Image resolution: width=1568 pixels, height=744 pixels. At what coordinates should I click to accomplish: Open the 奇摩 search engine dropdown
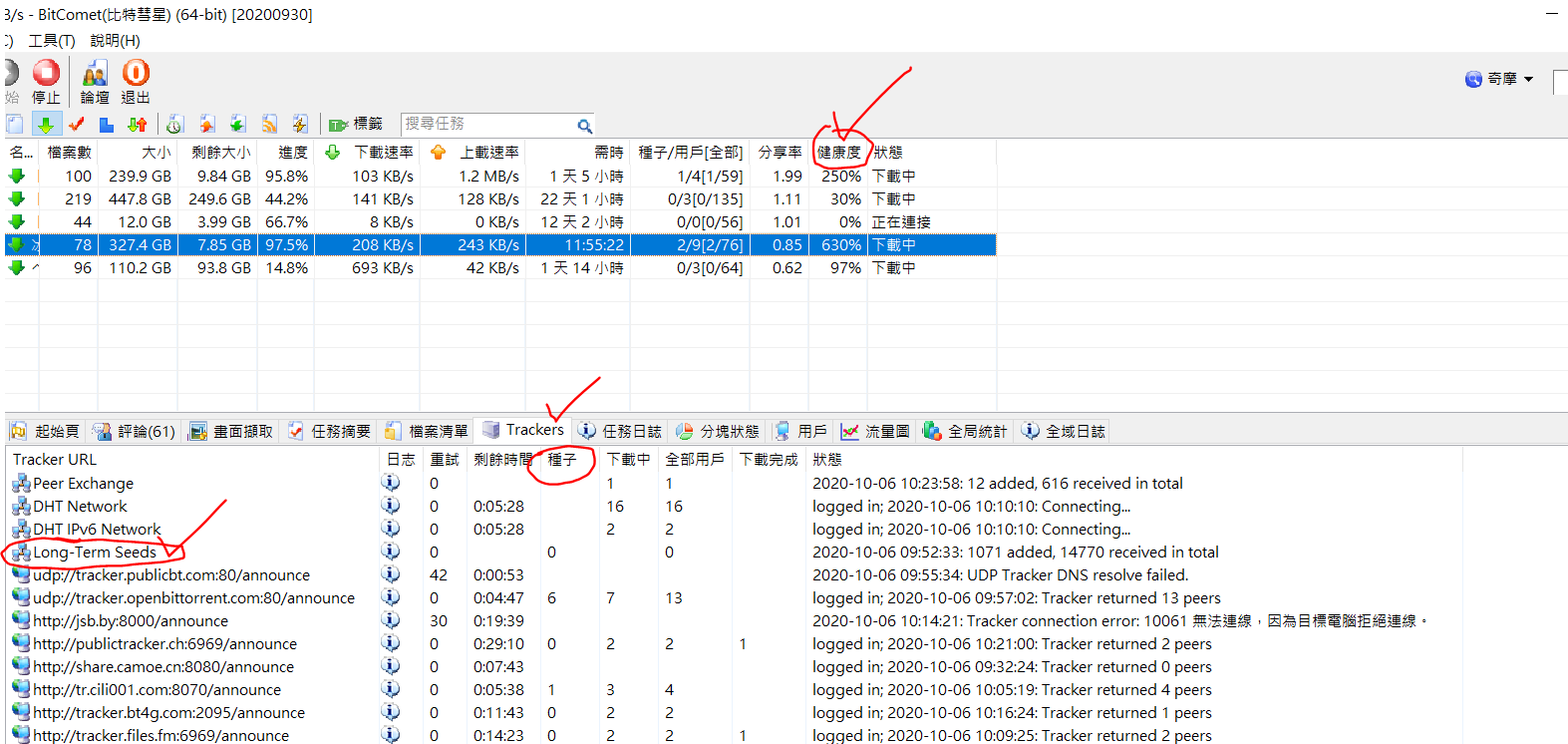click(1499, 79)
